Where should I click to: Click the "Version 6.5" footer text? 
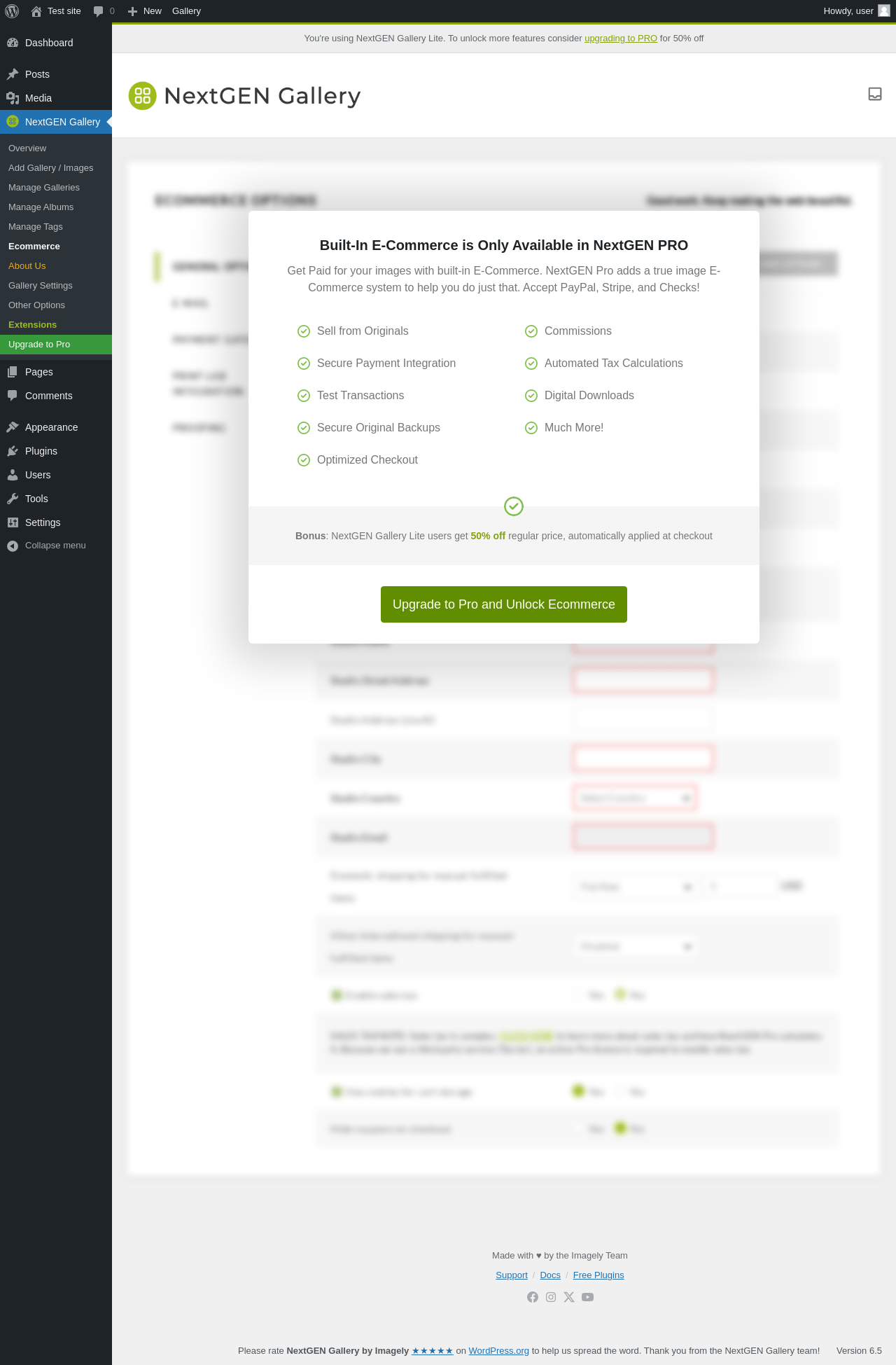click(859, 1351)
